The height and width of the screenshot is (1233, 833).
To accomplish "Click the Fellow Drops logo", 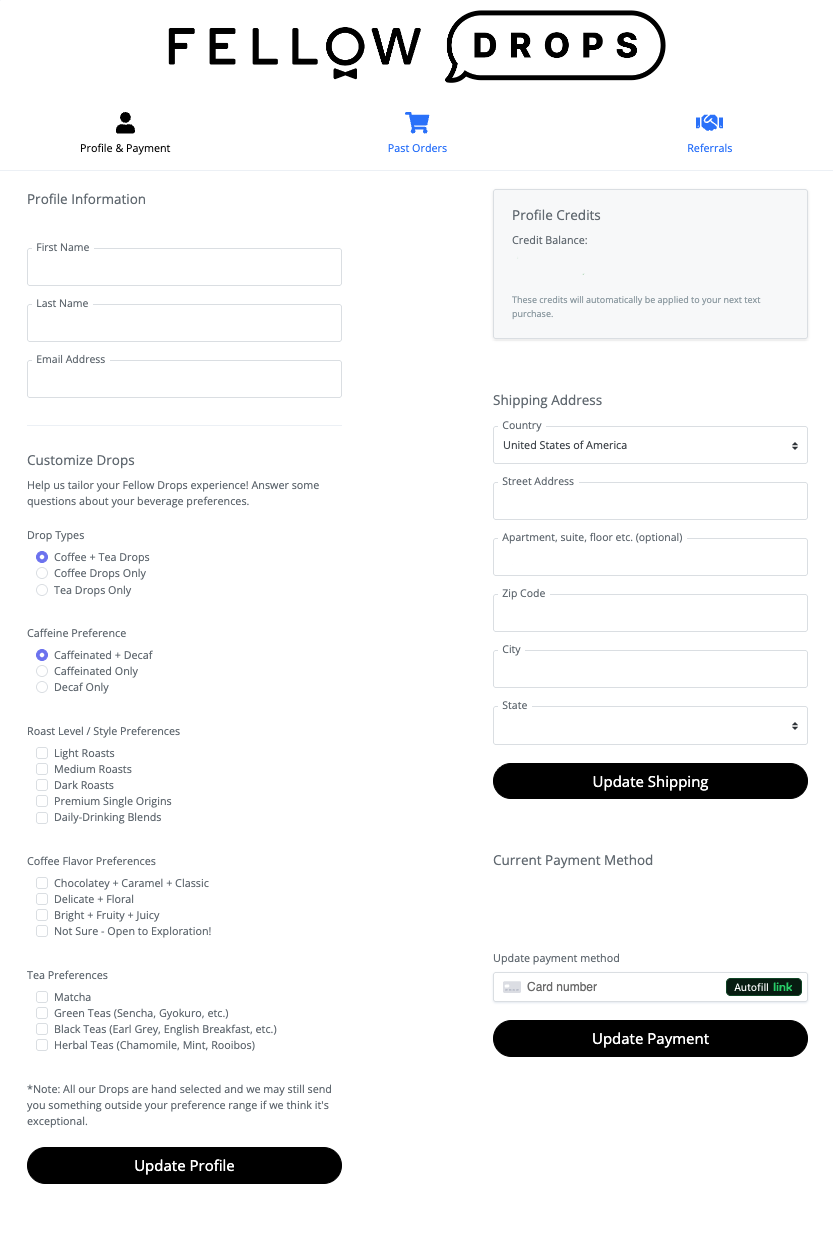I will click(x=416, y=46).
